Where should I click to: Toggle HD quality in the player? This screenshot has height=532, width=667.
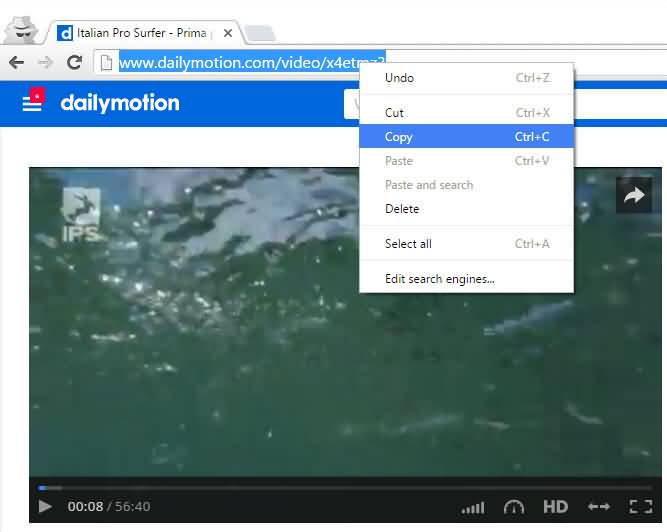pyautogui.click(x=555, y=507)
